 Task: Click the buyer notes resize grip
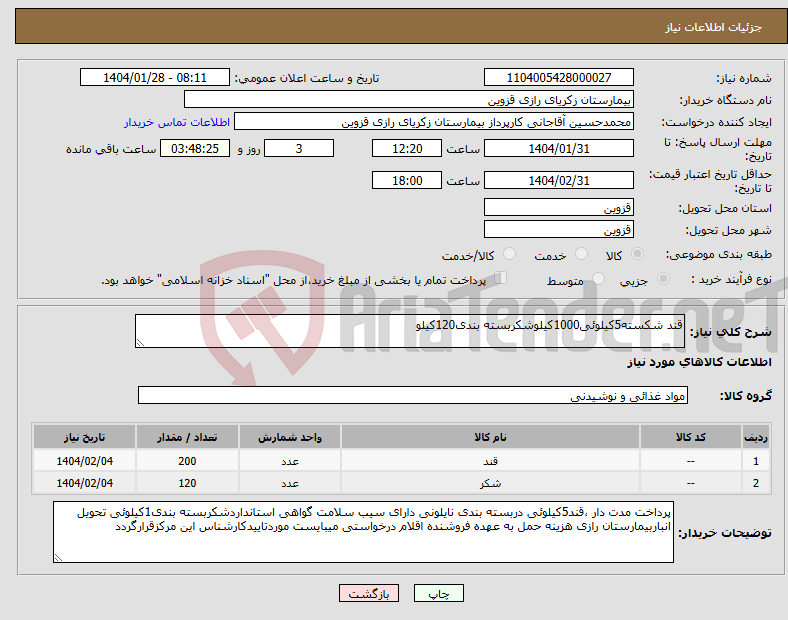pos(58,558)
